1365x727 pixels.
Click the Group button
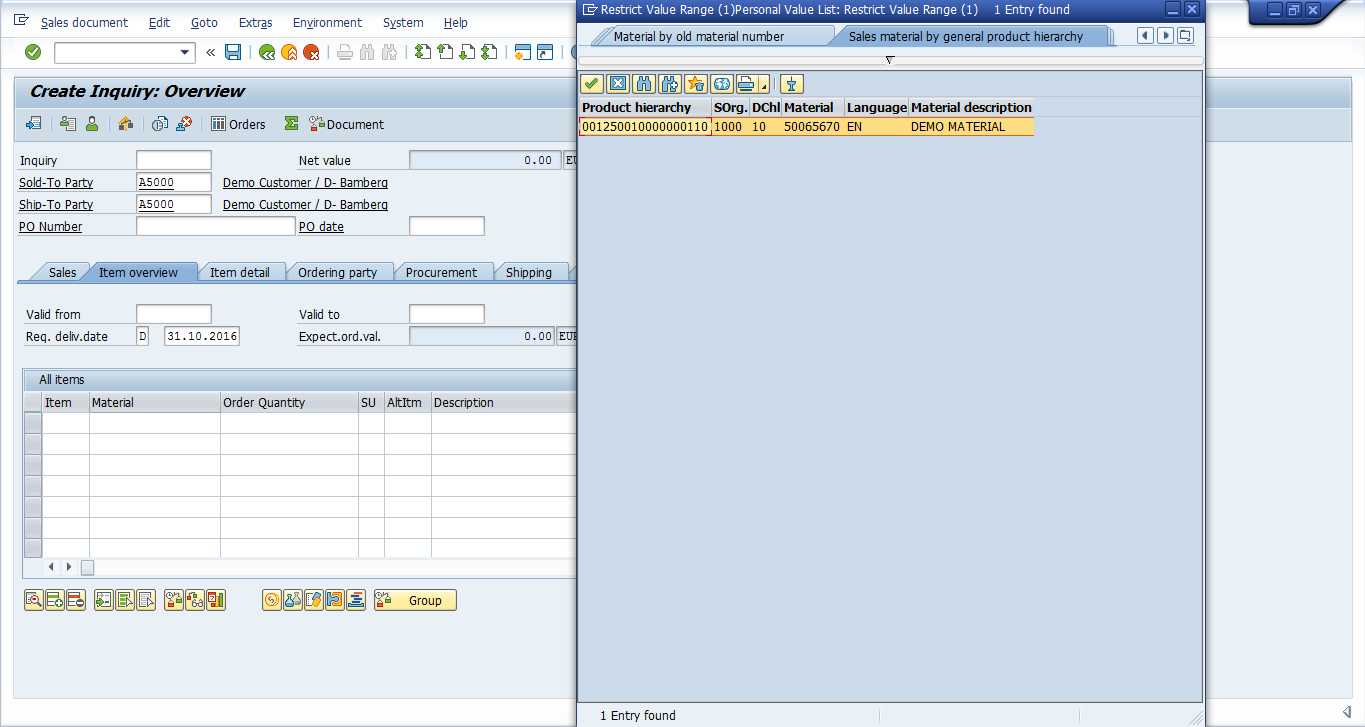415,600
